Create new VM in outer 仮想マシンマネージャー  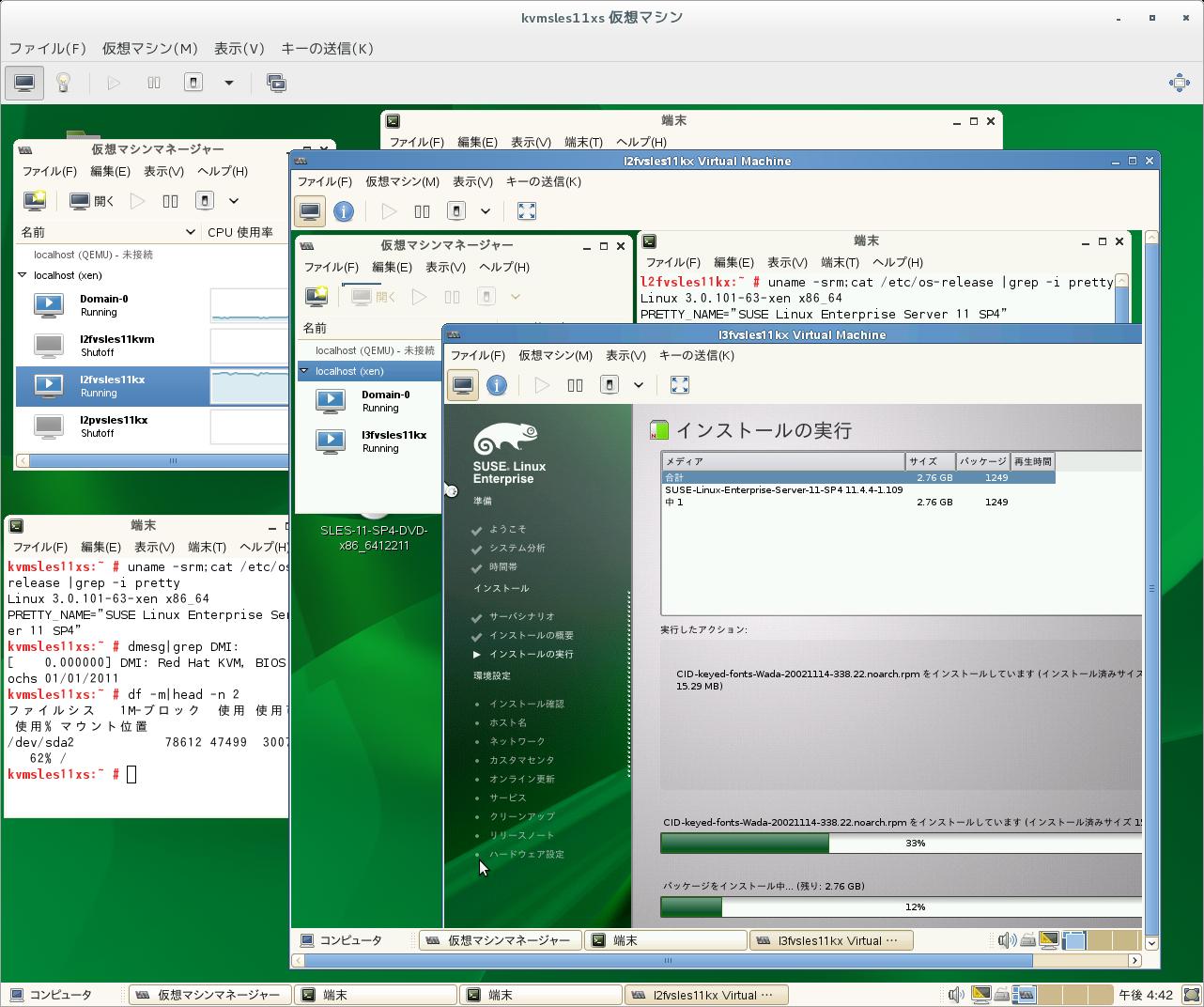point(35,200)
